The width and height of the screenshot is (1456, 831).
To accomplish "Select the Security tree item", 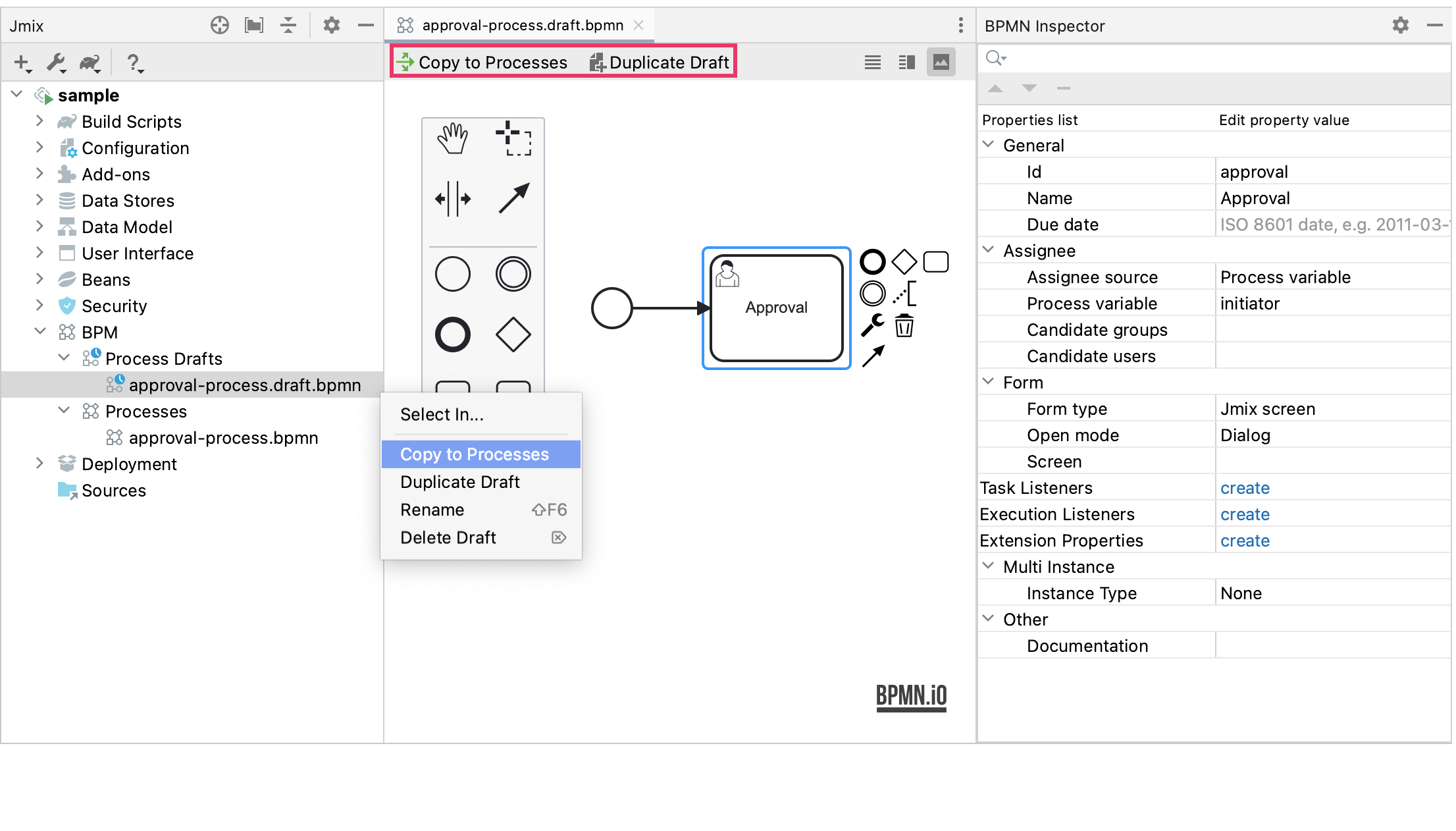I will click(x=114, y=306).
